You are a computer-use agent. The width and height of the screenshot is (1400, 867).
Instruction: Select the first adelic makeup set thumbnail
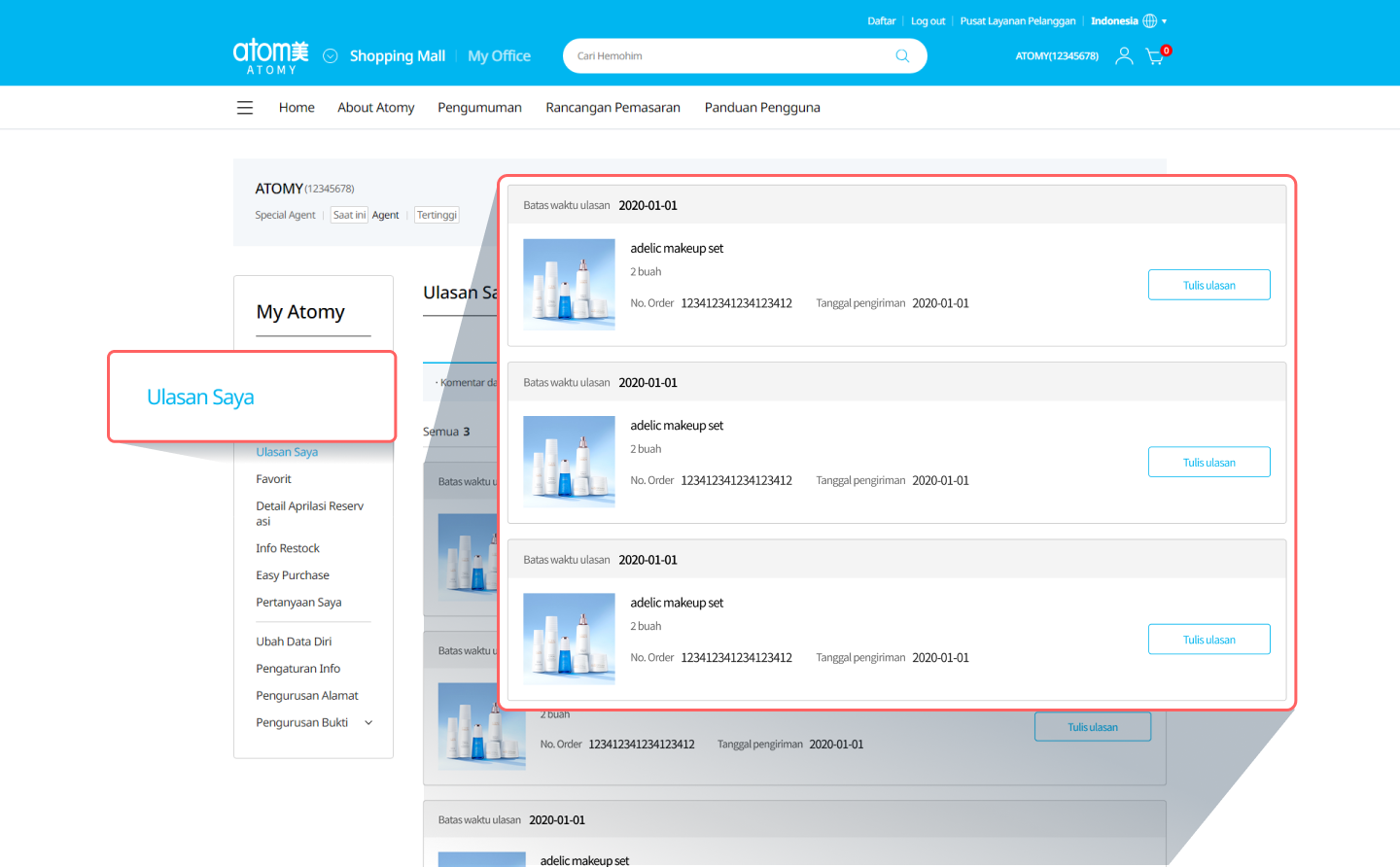click(x=569, y=284)
